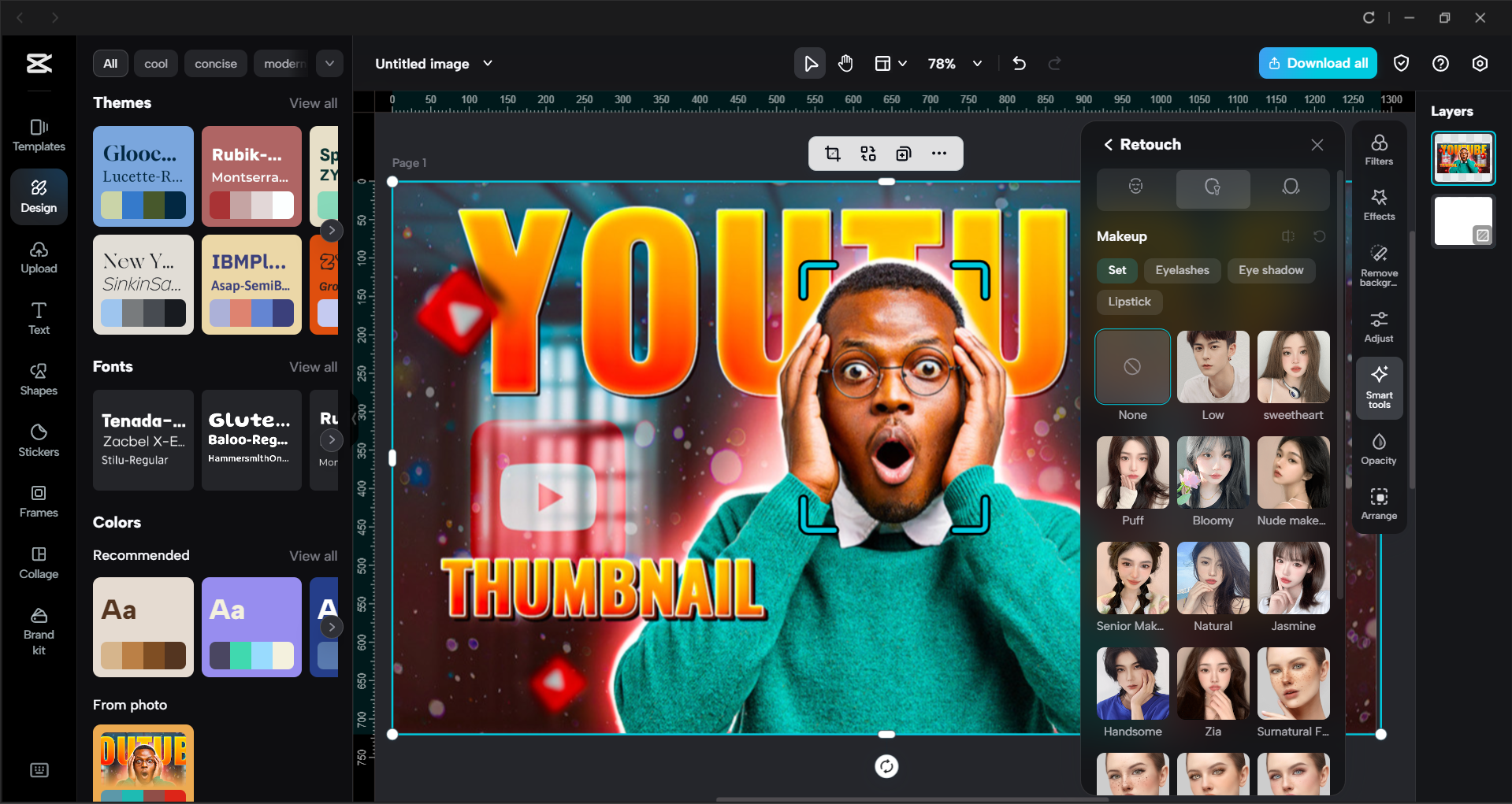Open the Shapes panel
Image resolution: width=1512 pixels, height=804 pixels.
pyautogui.click(x=39, y=379)
